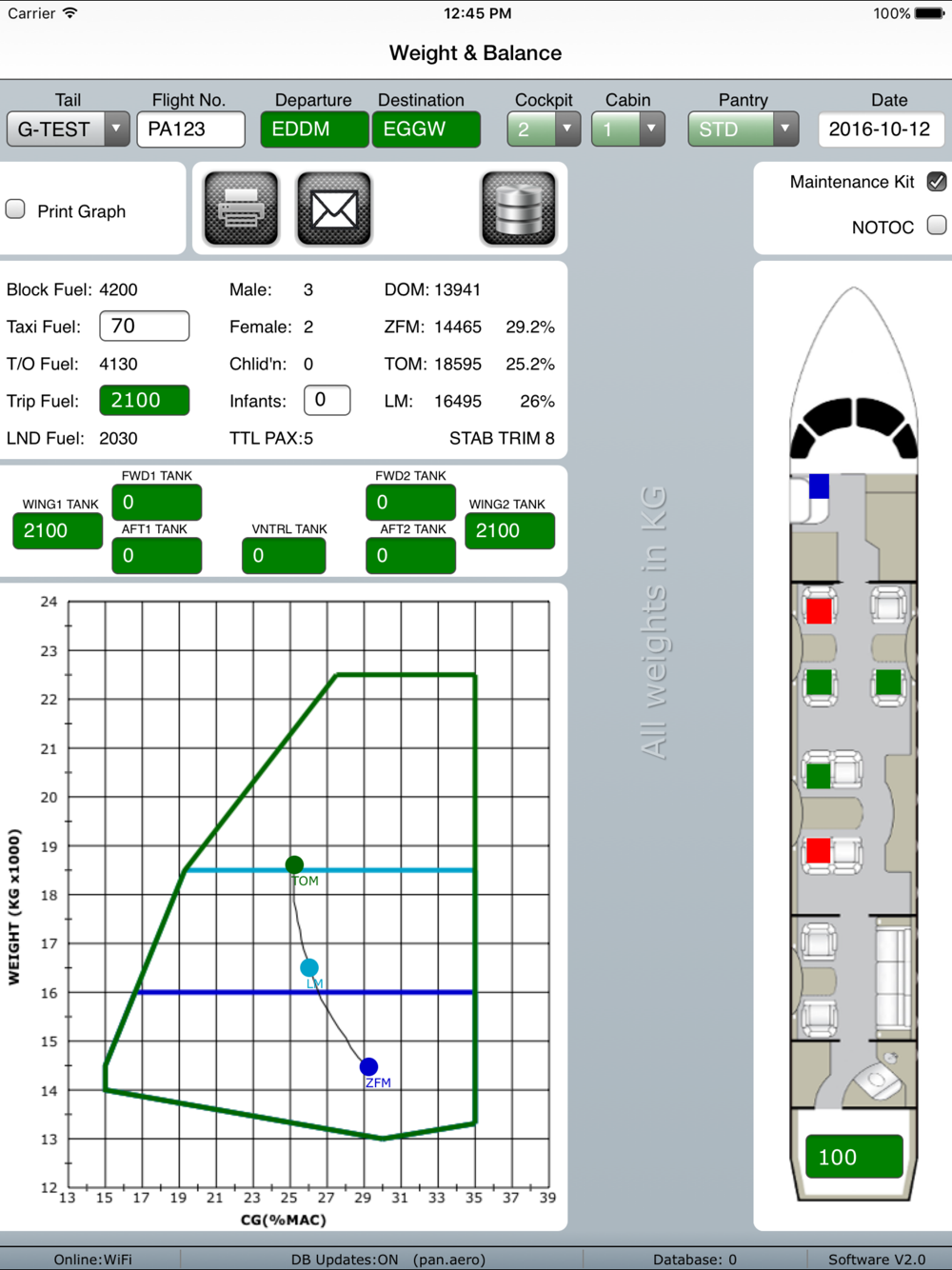Tap the 'TTL PAX:5' text
The width and height of the screenshot is (952, 1270).
pos(271,438)
